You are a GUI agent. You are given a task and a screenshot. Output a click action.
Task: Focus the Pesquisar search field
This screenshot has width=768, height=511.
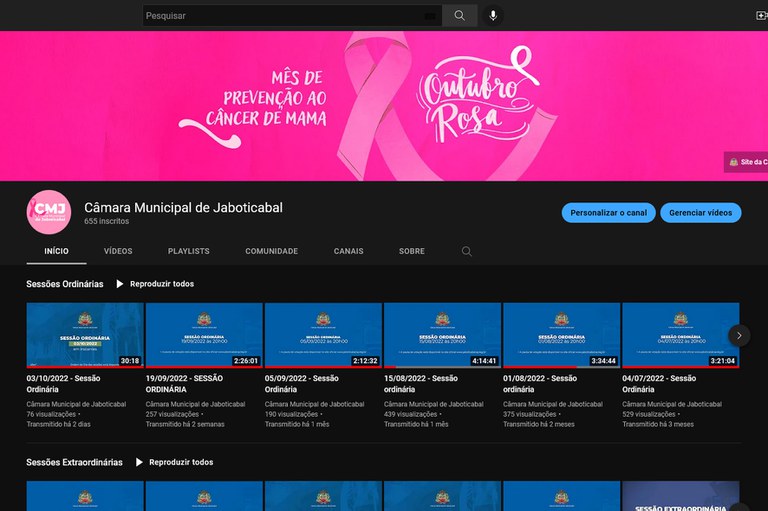pyautogui.click(x=292, y=16)
